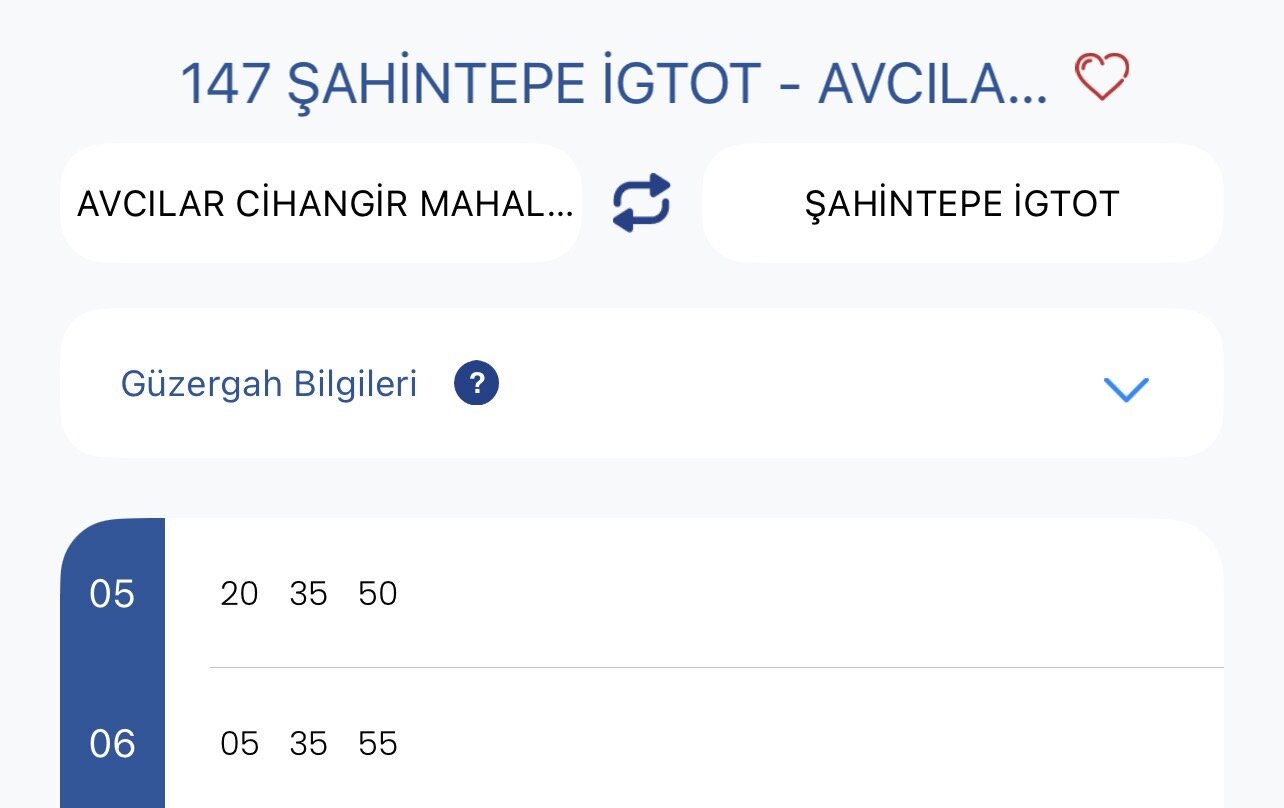Image resolution: width=1284 pixels, height=808 pixels.
Task: Select the ŞAHİNTEPE İGTOT direction button
Action: (x=962, y=204)
